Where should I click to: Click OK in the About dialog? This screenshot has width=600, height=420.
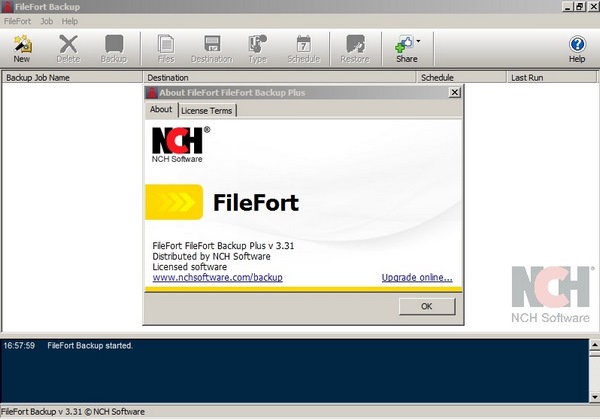coord(427,306)
